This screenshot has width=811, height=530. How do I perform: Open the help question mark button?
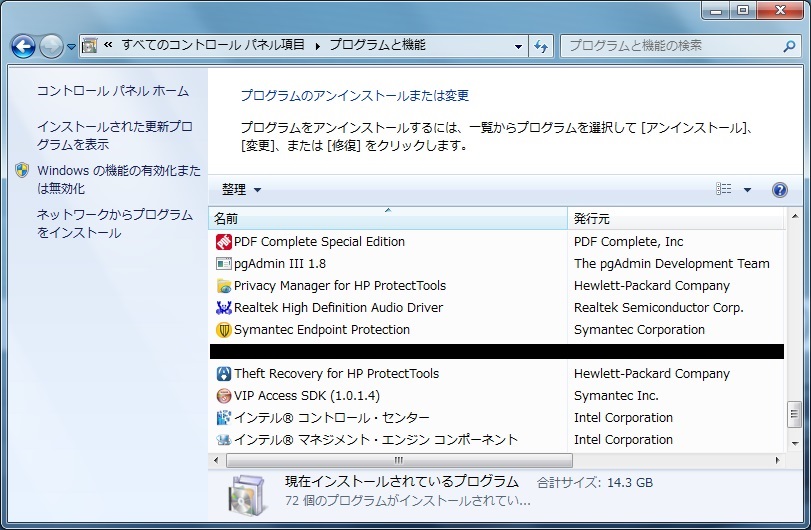779,190
